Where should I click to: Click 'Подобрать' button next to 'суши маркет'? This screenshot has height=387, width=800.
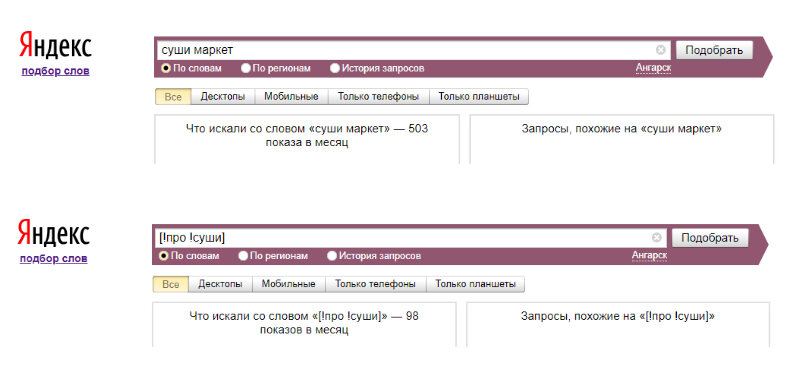pyautogui.click(x=714, y=50)
